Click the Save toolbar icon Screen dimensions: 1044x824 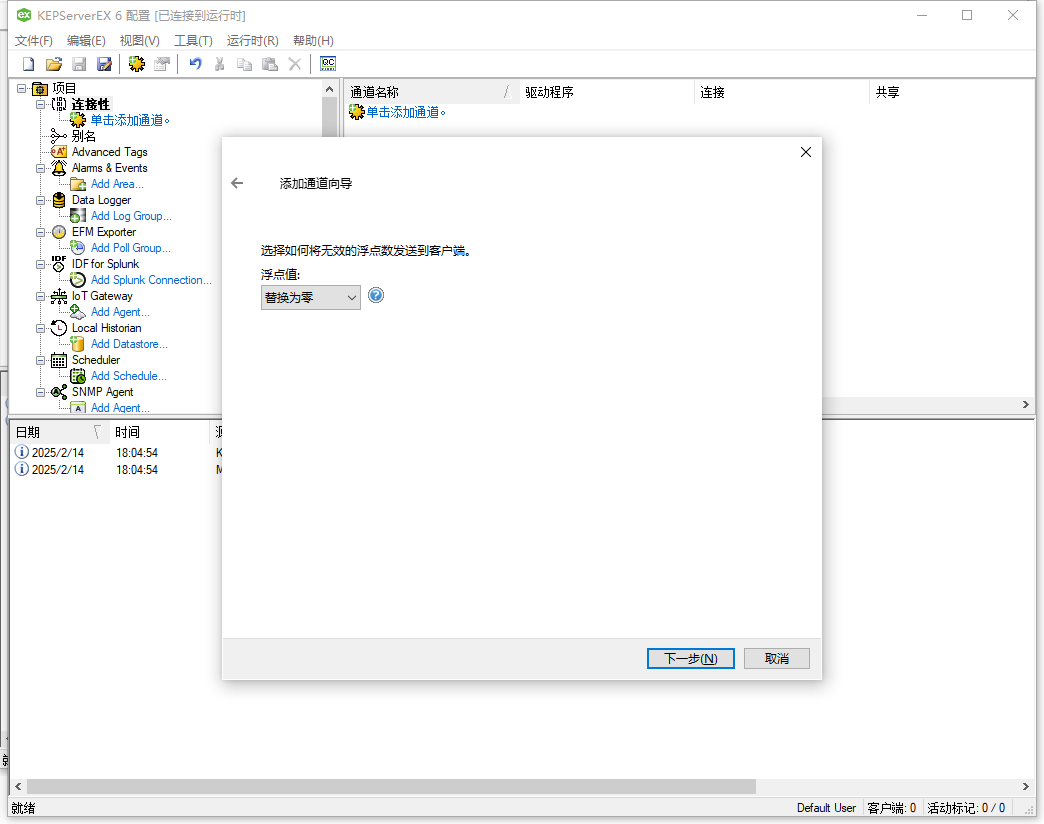[x=79, y=64]
